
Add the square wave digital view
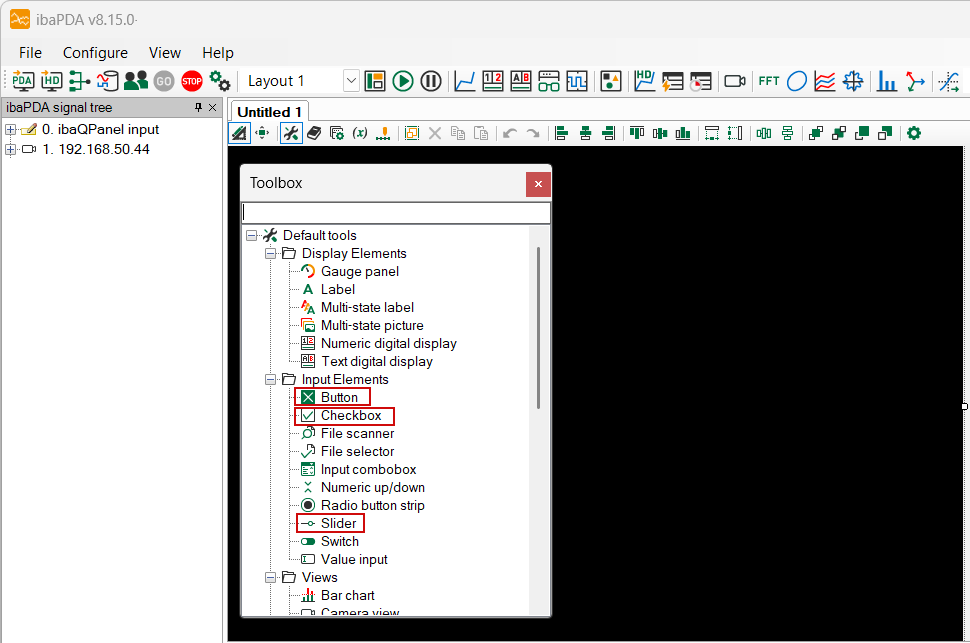pos(577,81)
